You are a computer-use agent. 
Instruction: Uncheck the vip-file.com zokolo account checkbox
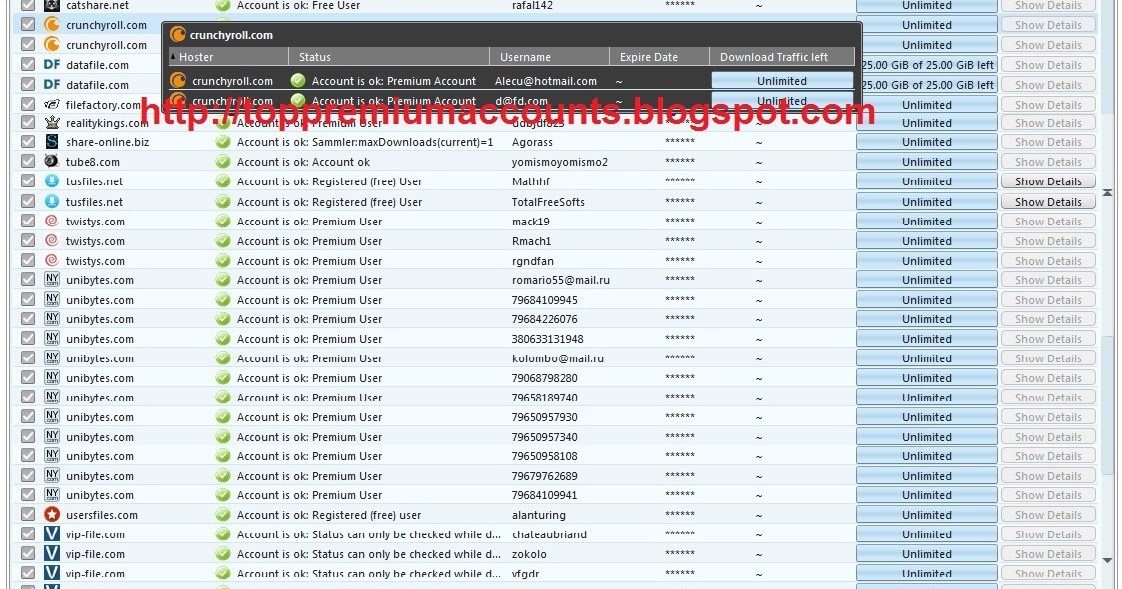(28, 553)
